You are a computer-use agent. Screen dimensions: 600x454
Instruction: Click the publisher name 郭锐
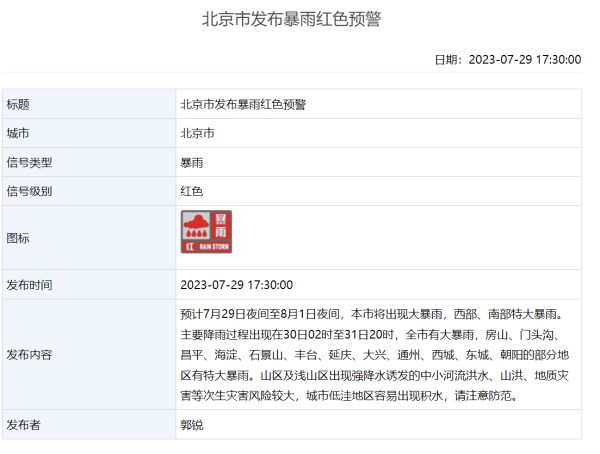191,425
